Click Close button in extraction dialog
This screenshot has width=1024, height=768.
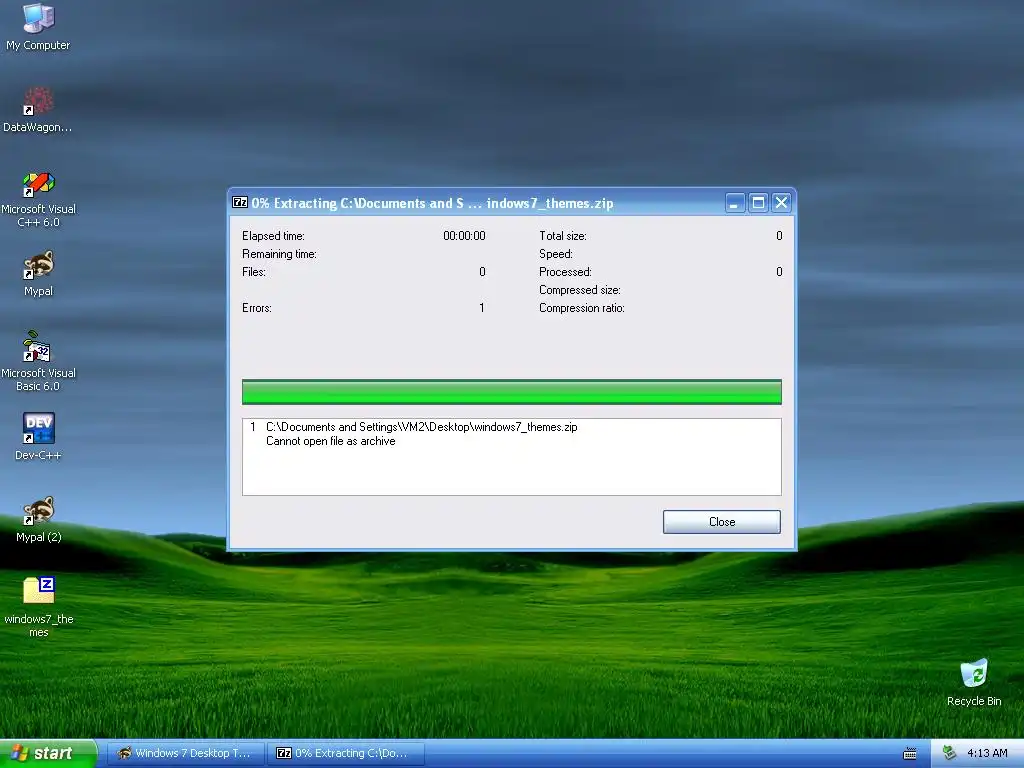tap(722, 522)
